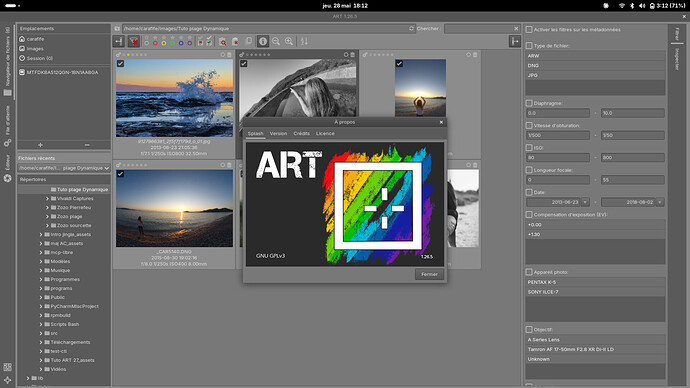Toggle the 'Longueur focale' filter checkbox
690x388 pixels.
(529, 170)
